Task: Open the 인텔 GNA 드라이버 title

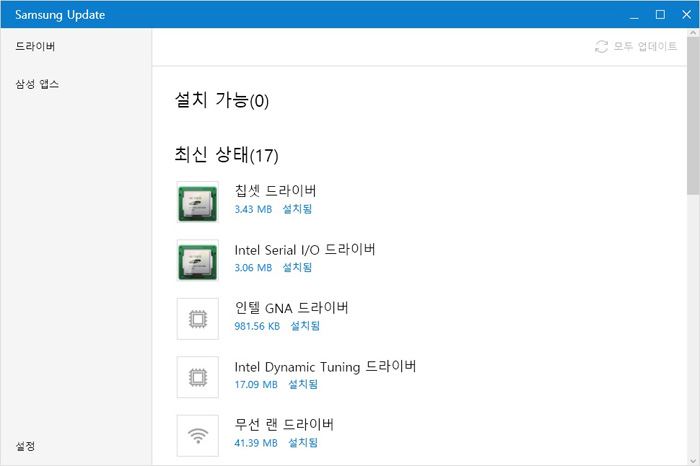Action: tap(292, 308)
